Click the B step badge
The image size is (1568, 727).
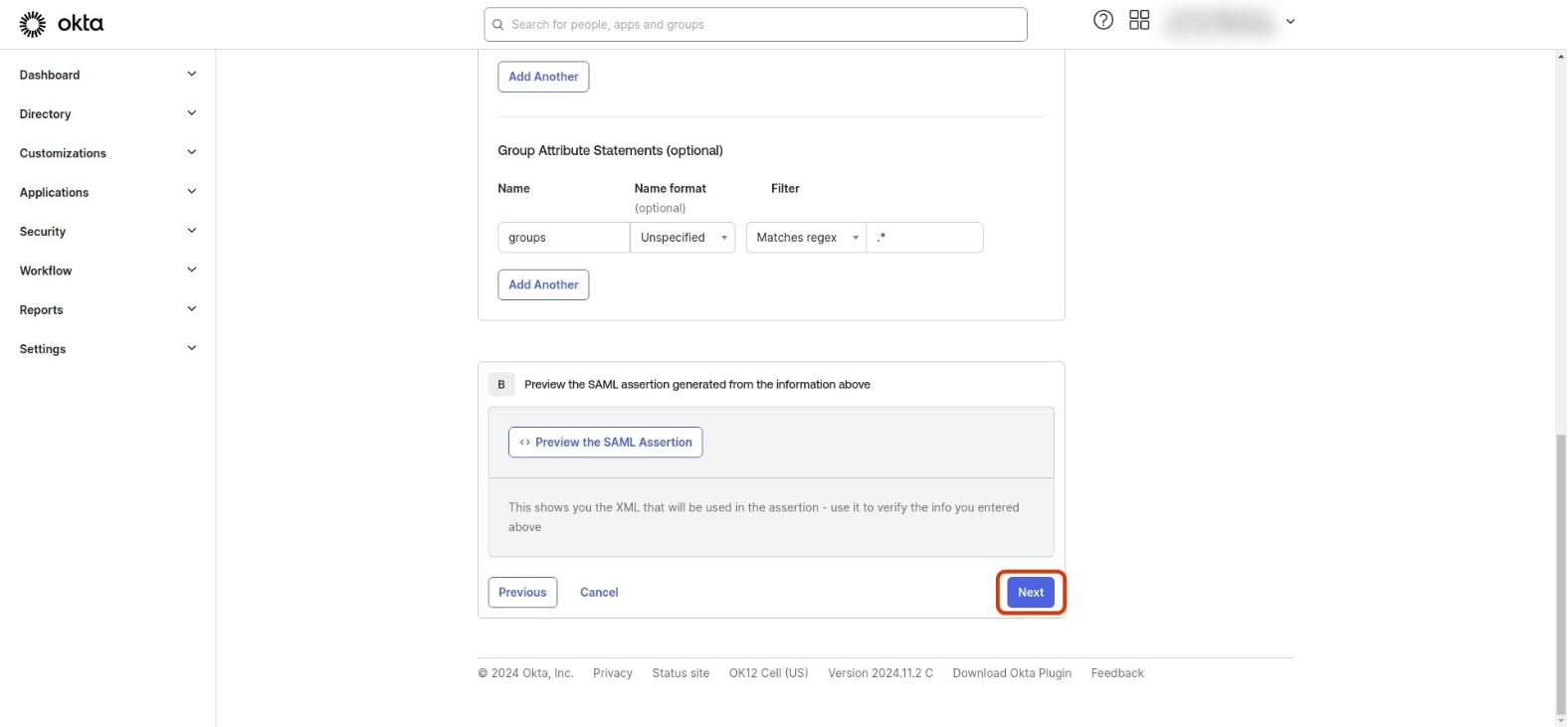[501, 385]
